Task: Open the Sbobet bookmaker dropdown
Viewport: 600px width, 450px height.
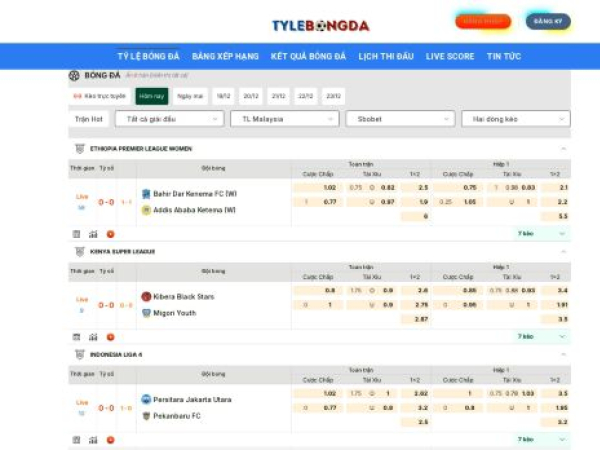Action: pos(399,119)
